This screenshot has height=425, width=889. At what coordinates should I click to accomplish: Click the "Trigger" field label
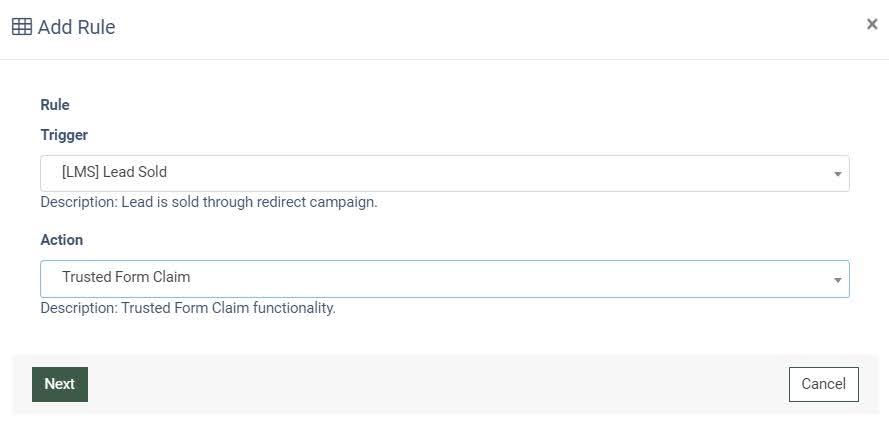point(64,135)
